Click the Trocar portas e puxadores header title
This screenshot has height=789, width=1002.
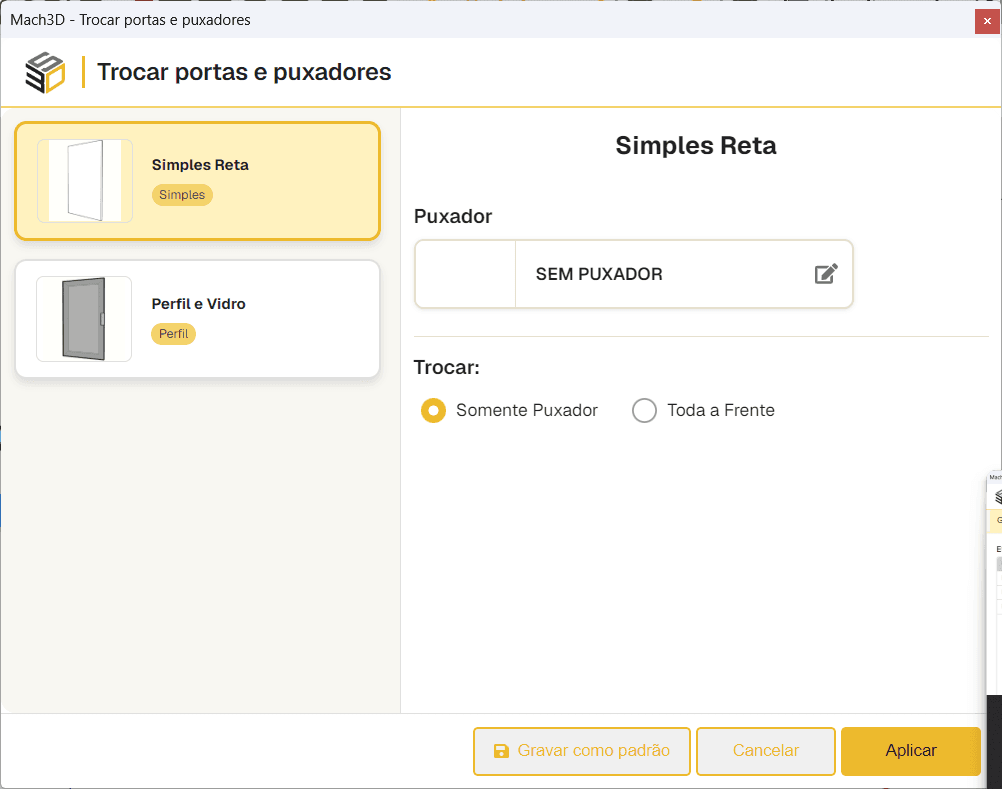[x=244, y=72]
